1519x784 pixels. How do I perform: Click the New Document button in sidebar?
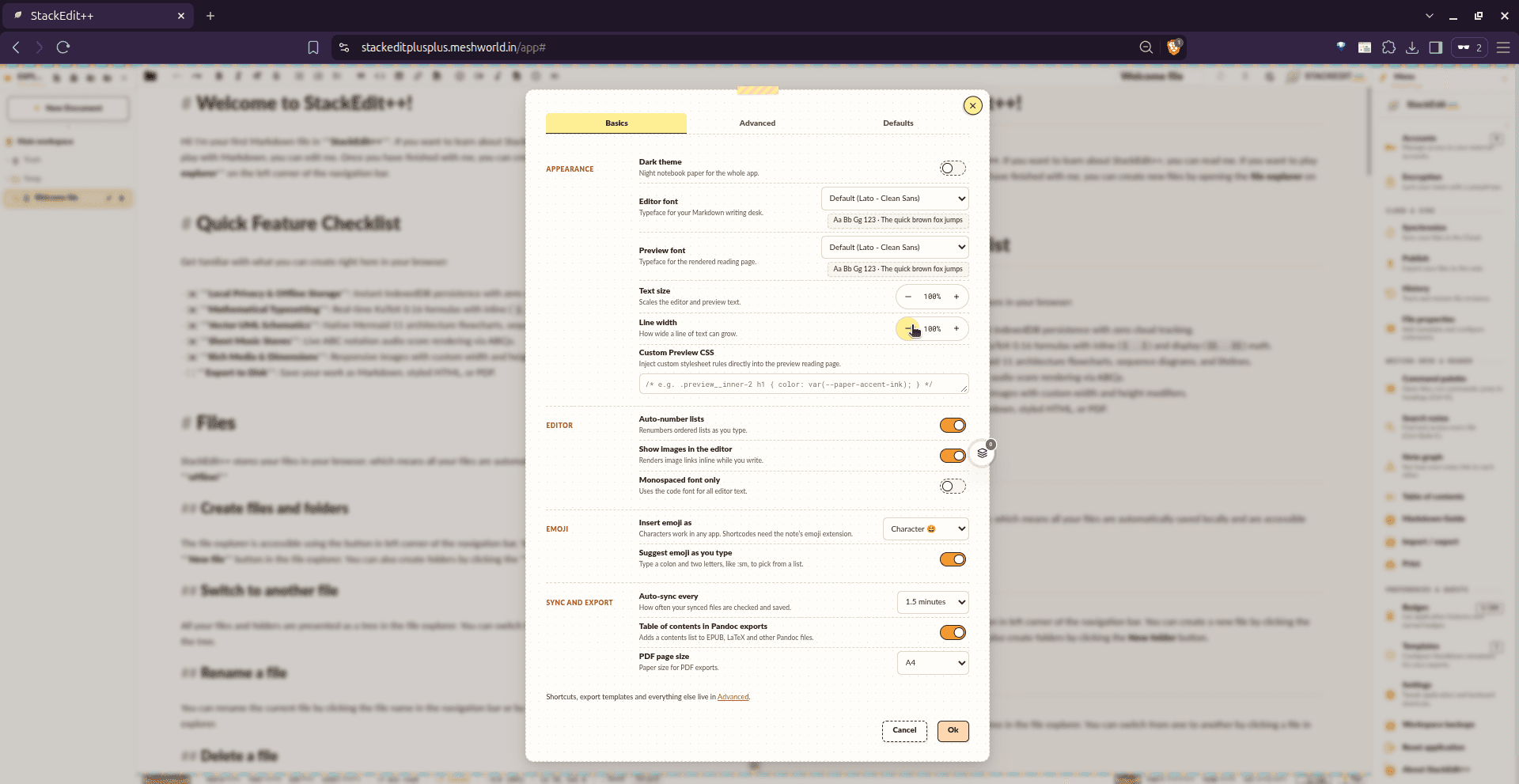(68, 108)
